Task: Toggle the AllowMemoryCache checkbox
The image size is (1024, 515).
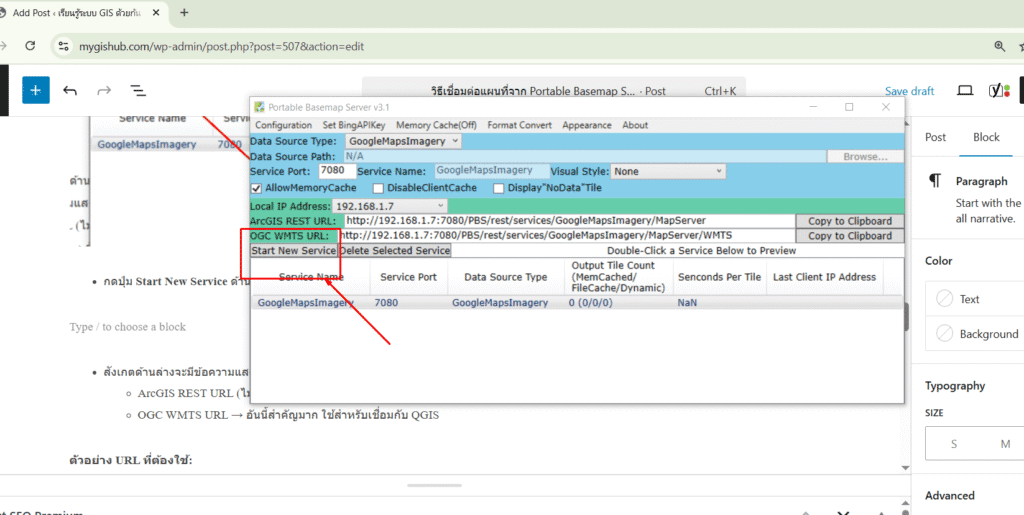Action: click(x=257, y=188)
